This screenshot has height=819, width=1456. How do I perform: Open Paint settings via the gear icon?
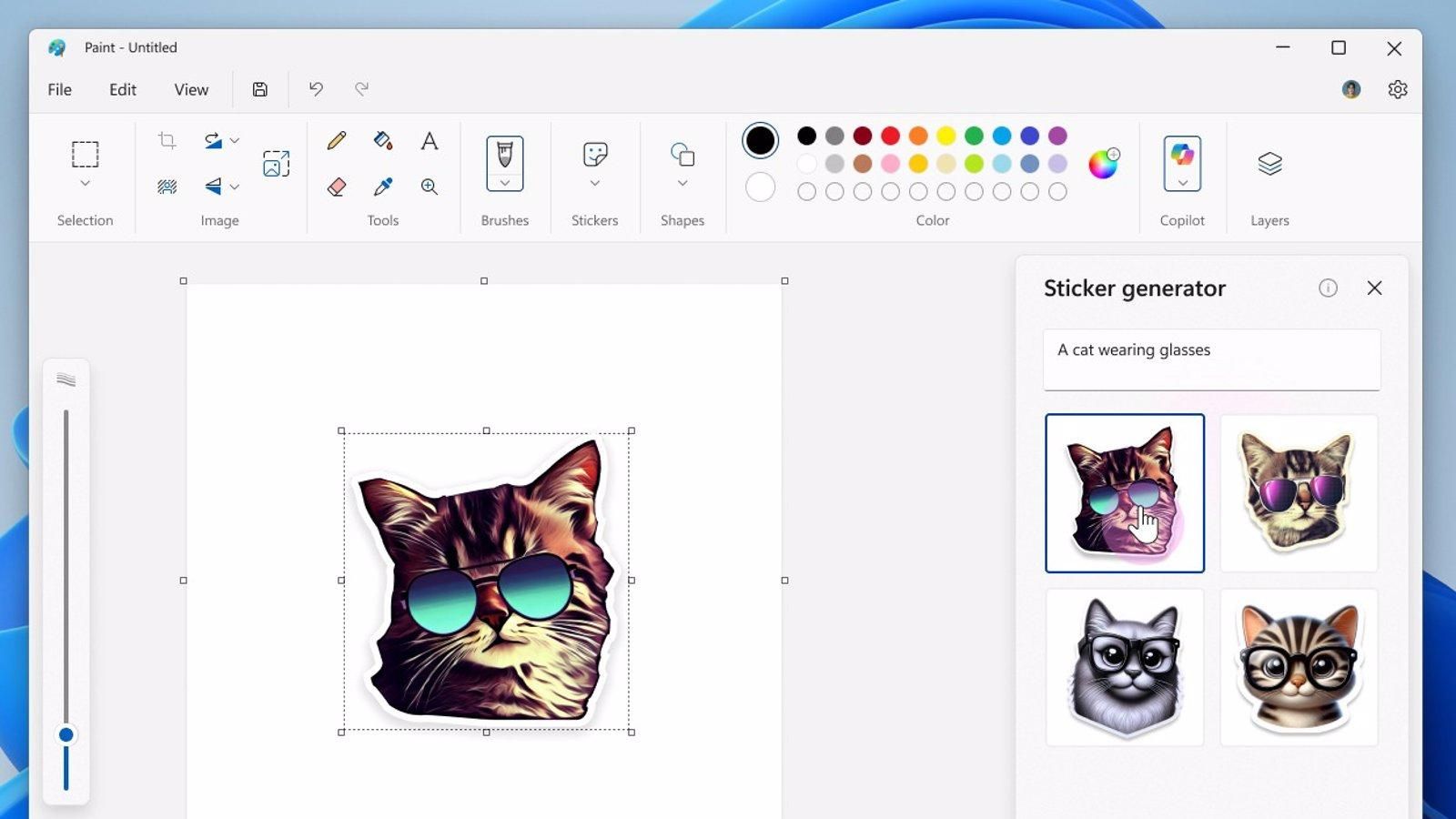coord(1397,88)
